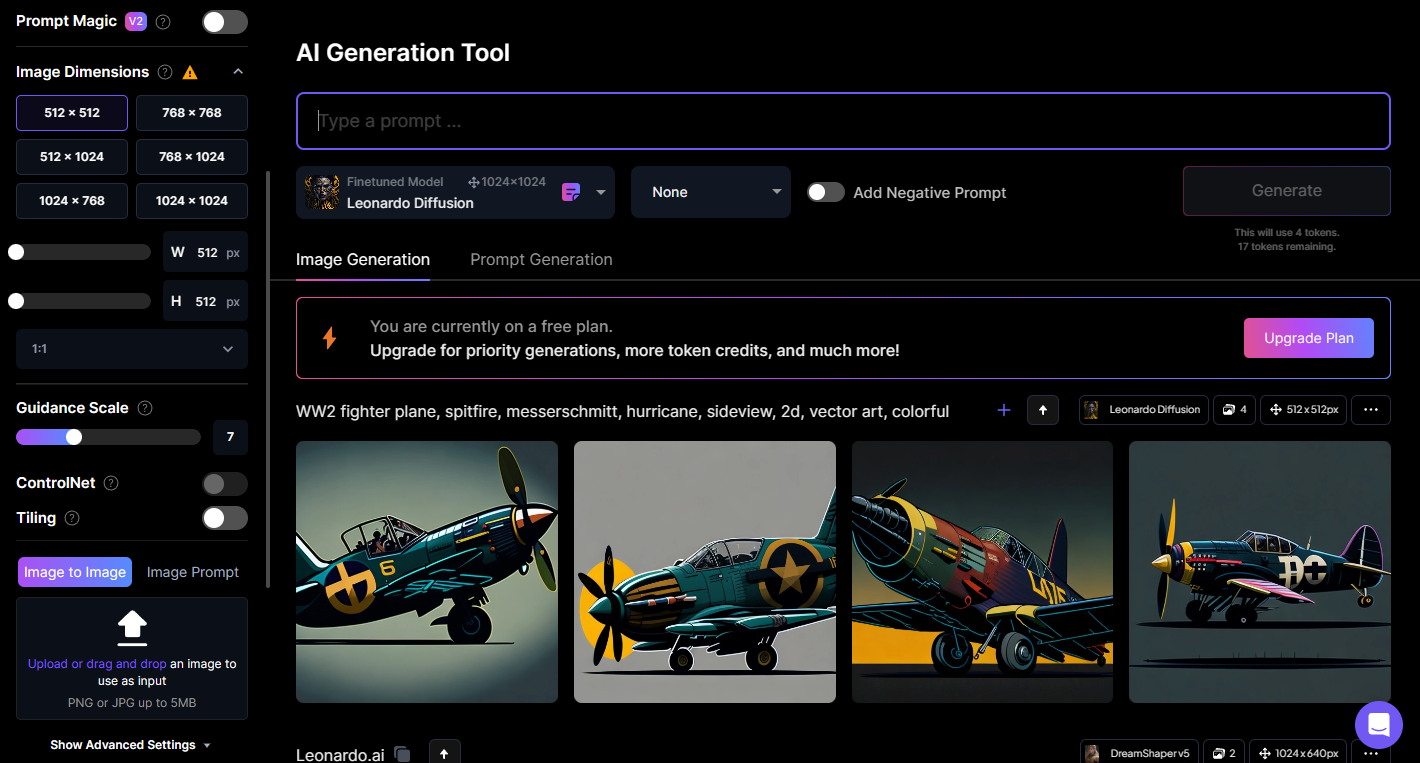Click the Generate button
Viewport: 1420px width, 763px height.
click(1287, 191)
